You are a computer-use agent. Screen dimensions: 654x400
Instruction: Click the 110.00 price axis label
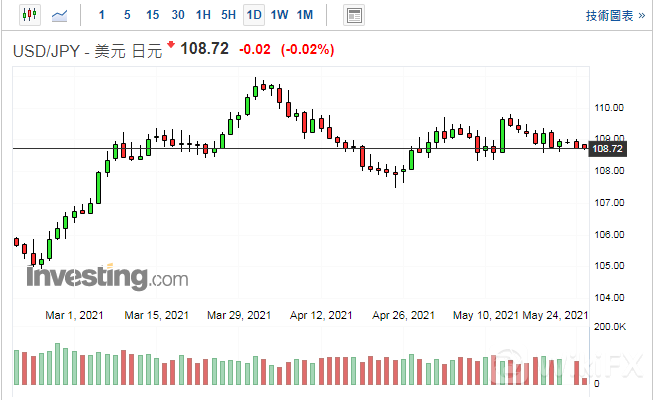pos(608,107)
